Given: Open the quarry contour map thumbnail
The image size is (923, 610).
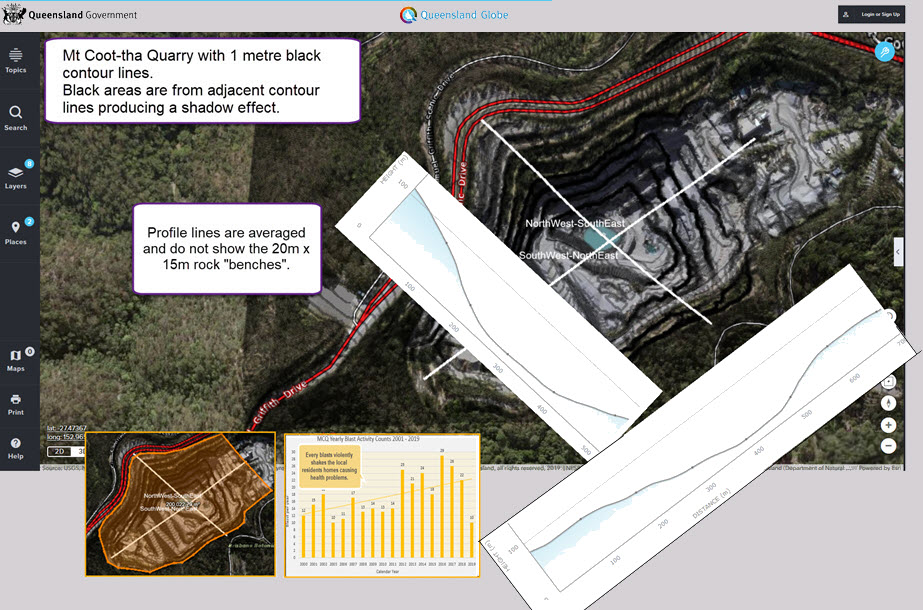Looking at the screenshot, I should click(x=179, y=504).
